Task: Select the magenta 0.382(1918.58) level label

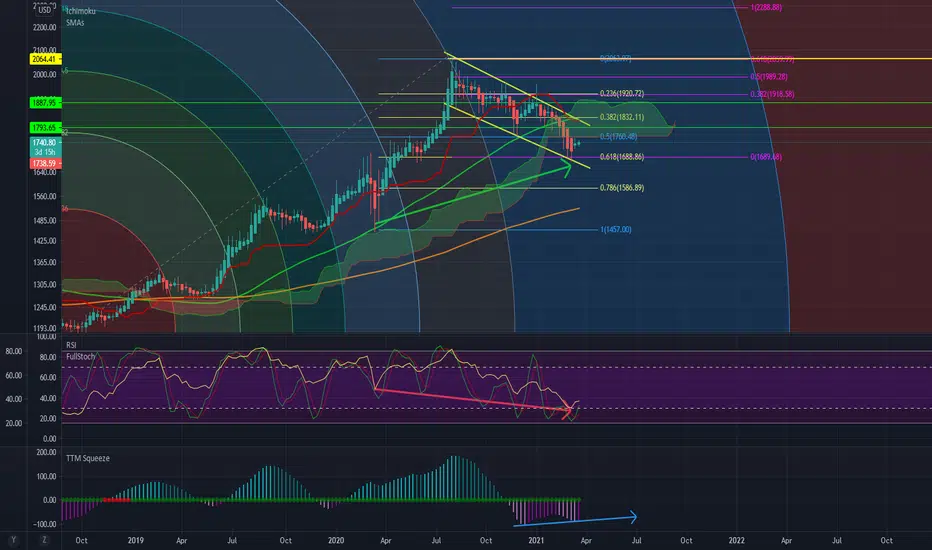Action: 772,94
